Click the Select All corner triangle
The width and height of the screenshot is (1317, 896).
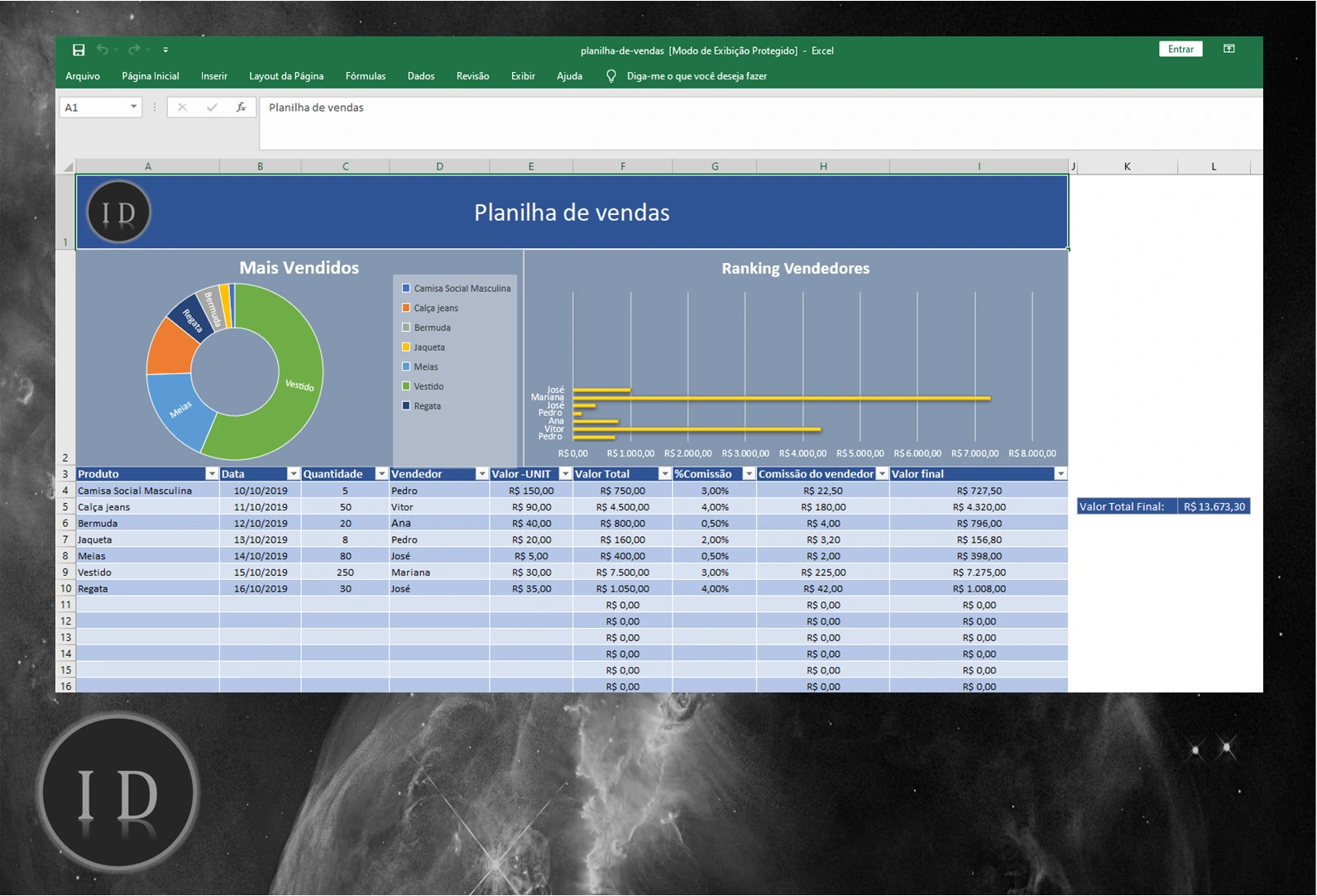68,167
